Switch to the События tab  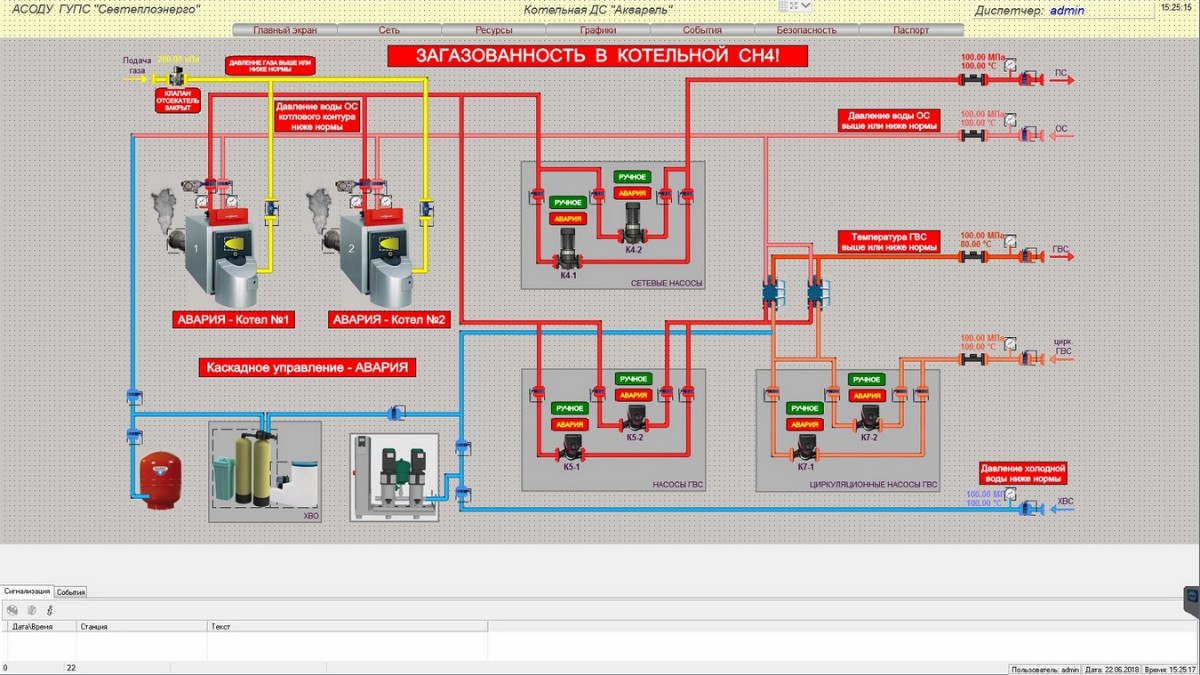(x=71, y=592)
